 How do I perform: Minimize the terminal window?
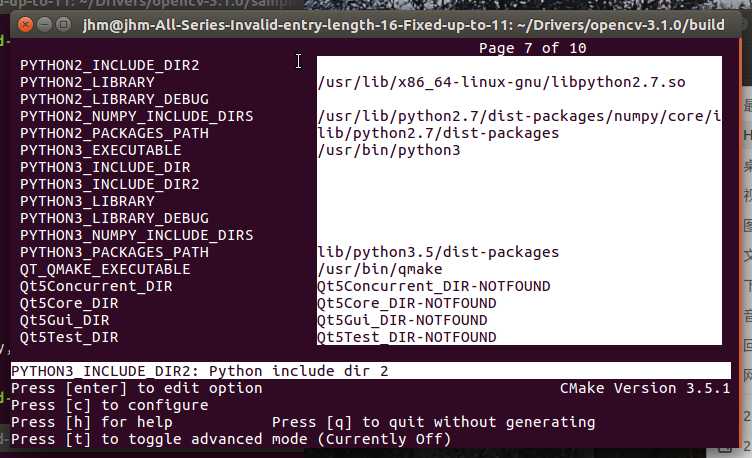click(x=45, y=24)
